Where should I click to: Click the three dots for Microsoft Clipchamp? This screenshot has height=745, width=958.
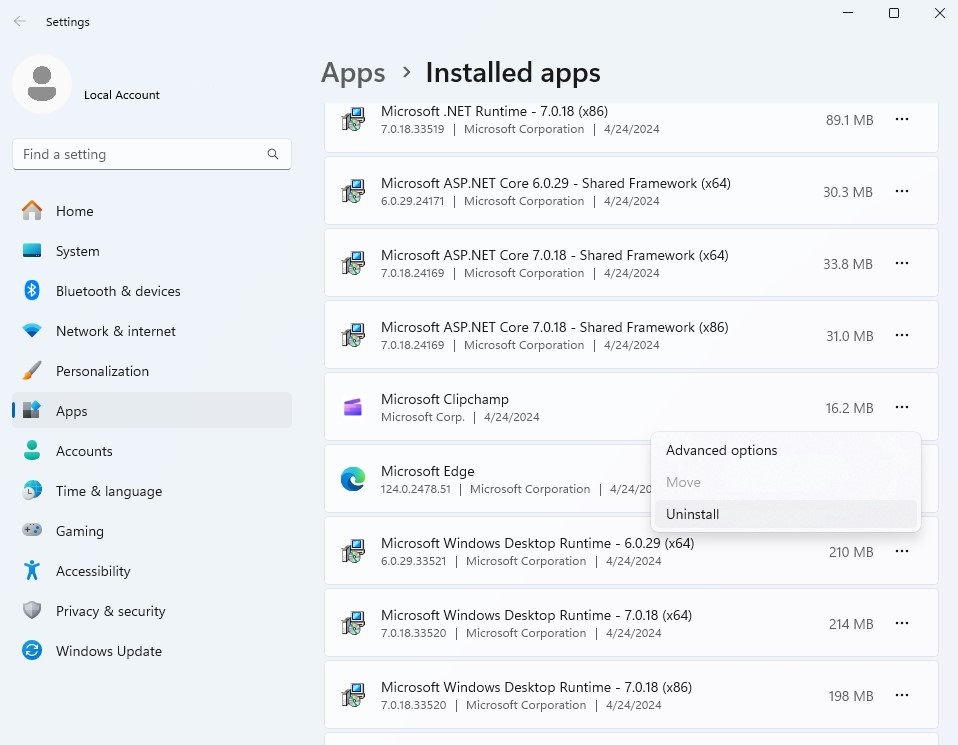[x=902, y=407]
